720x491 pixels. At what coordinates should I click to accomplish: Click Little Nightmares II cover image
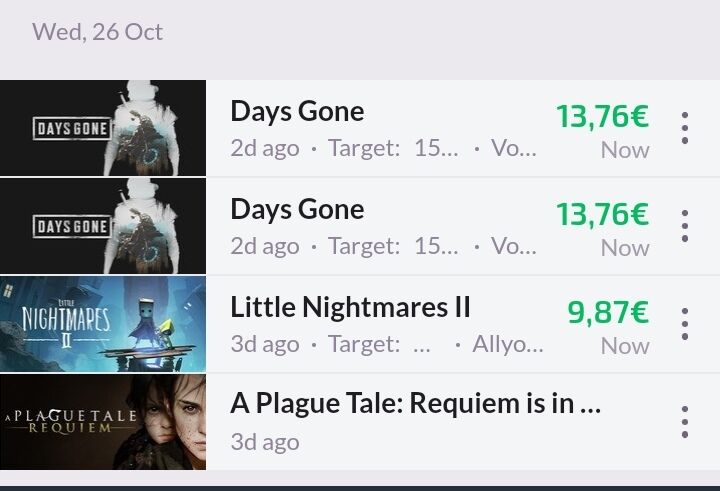pyautogui.click(x=103, y=324)
